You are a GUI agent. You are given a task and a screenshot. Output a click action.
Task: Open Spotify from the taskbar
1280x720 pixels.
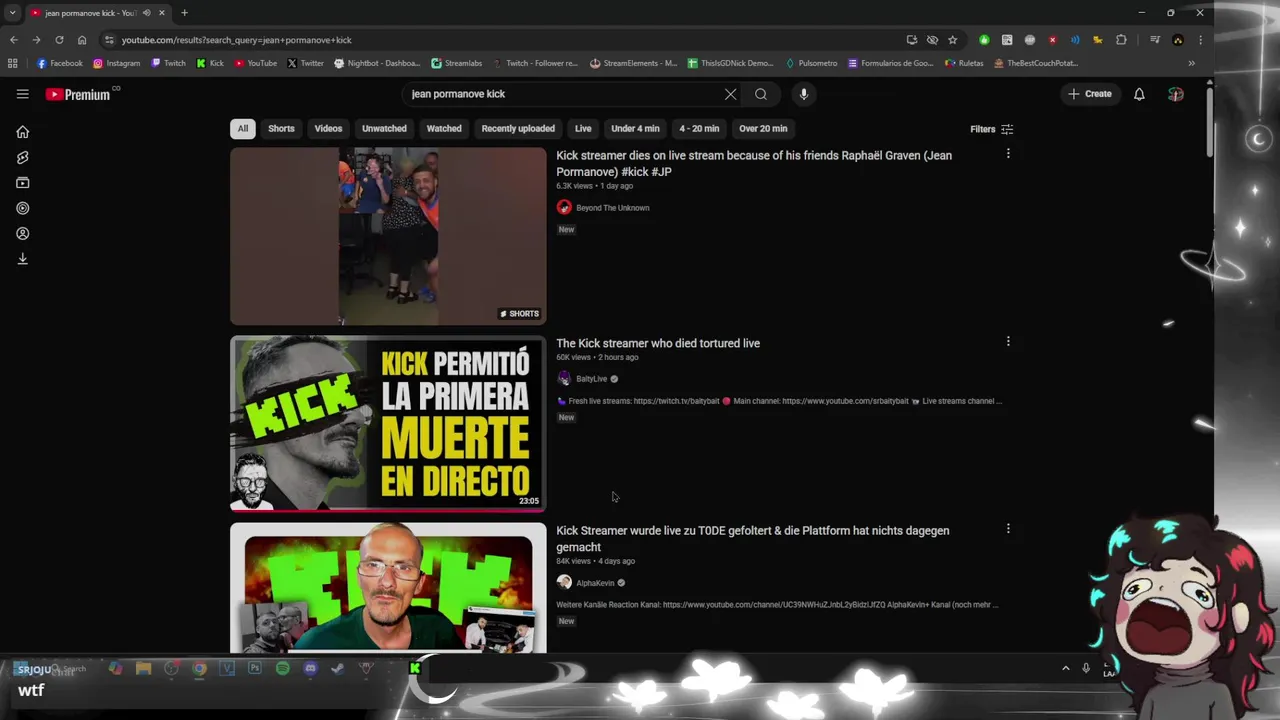click(x=282, y=668)
